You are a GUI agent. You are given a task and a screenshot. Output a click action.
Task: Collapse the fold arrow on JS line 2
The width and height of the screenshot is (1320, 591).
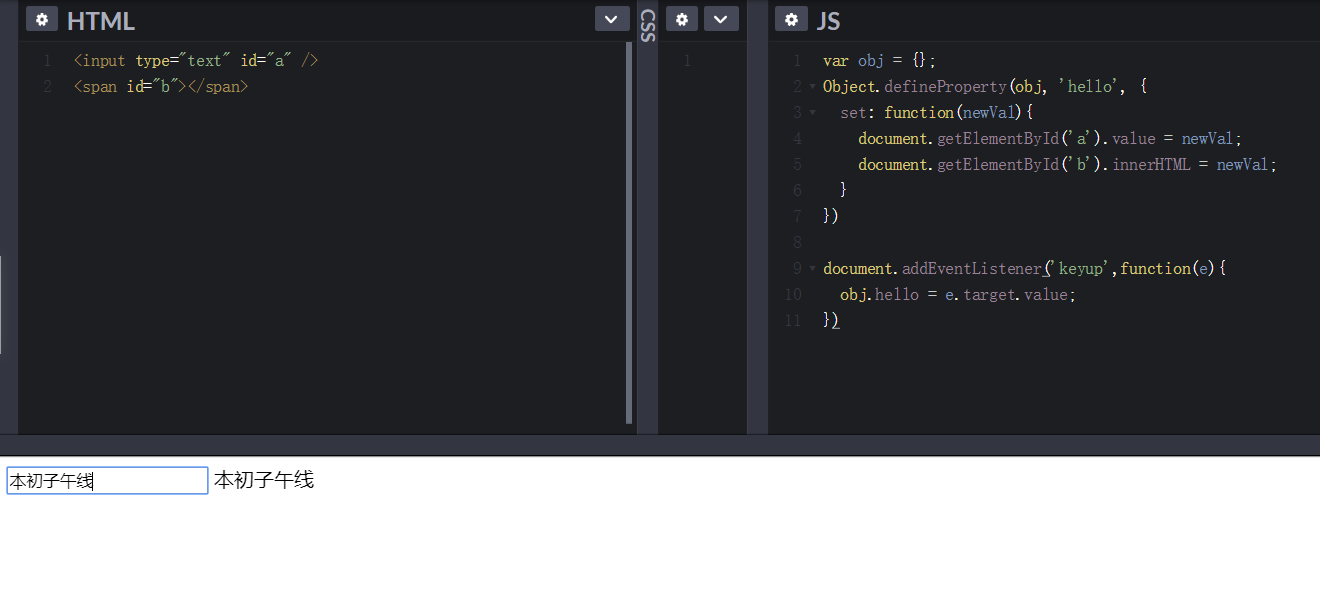[x=812, y=87]
